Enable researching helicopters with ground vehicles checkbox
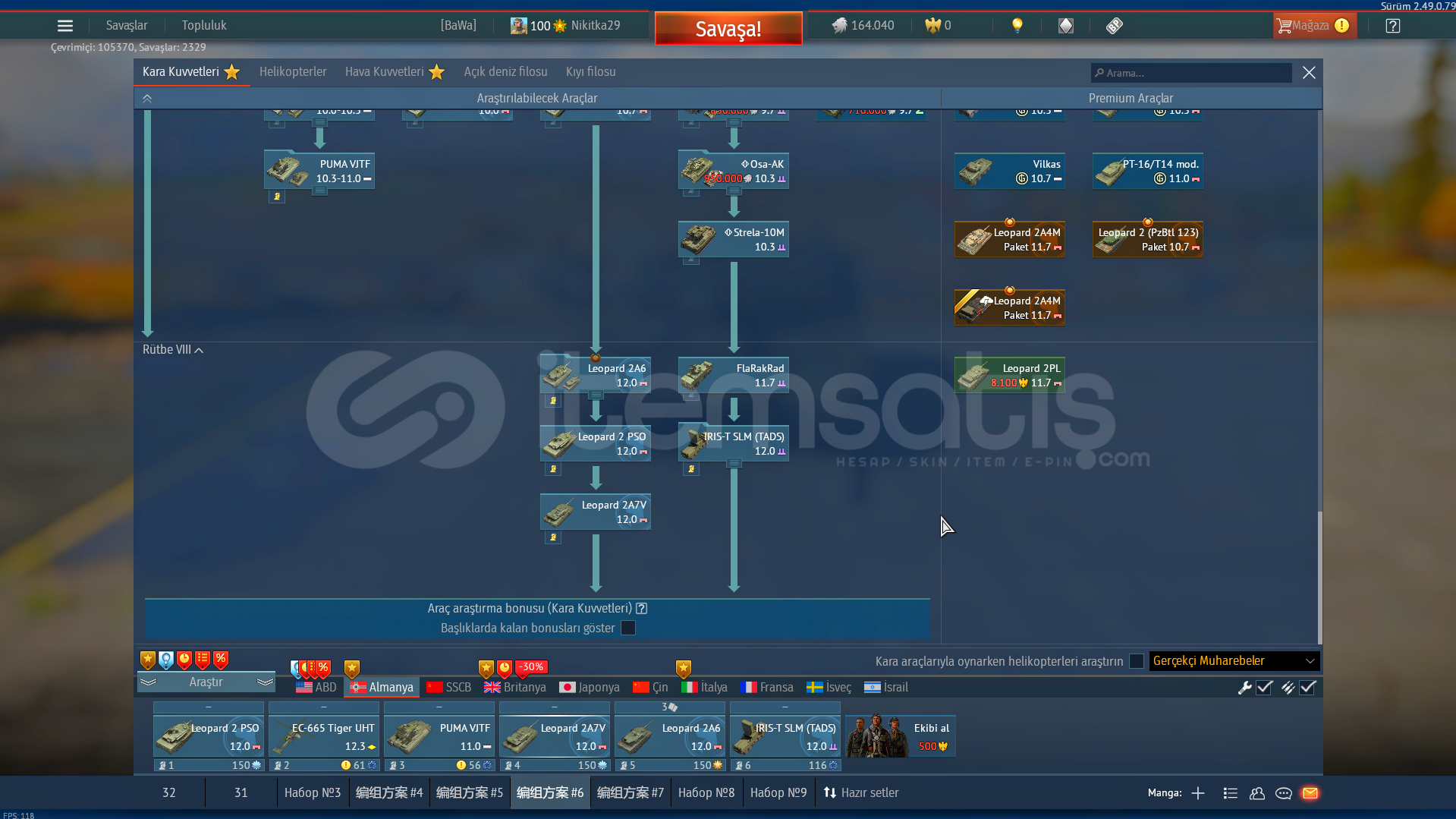 tap(1137, 661)
